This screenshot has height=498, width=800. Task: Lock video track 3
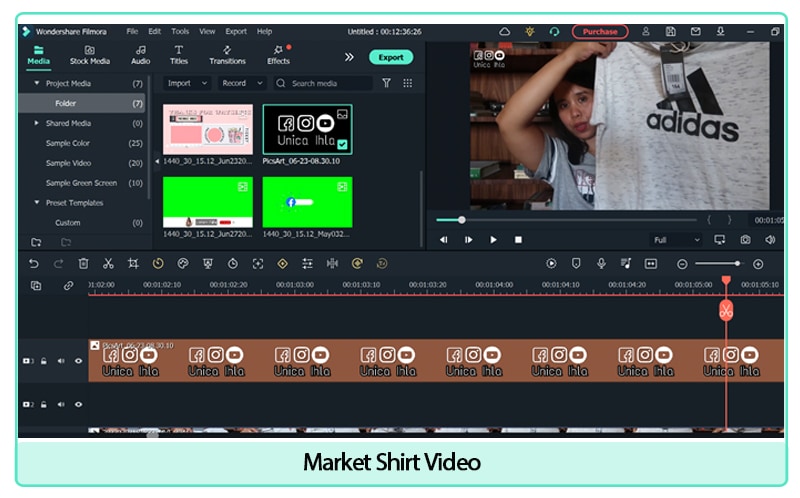tap(44, 361)
